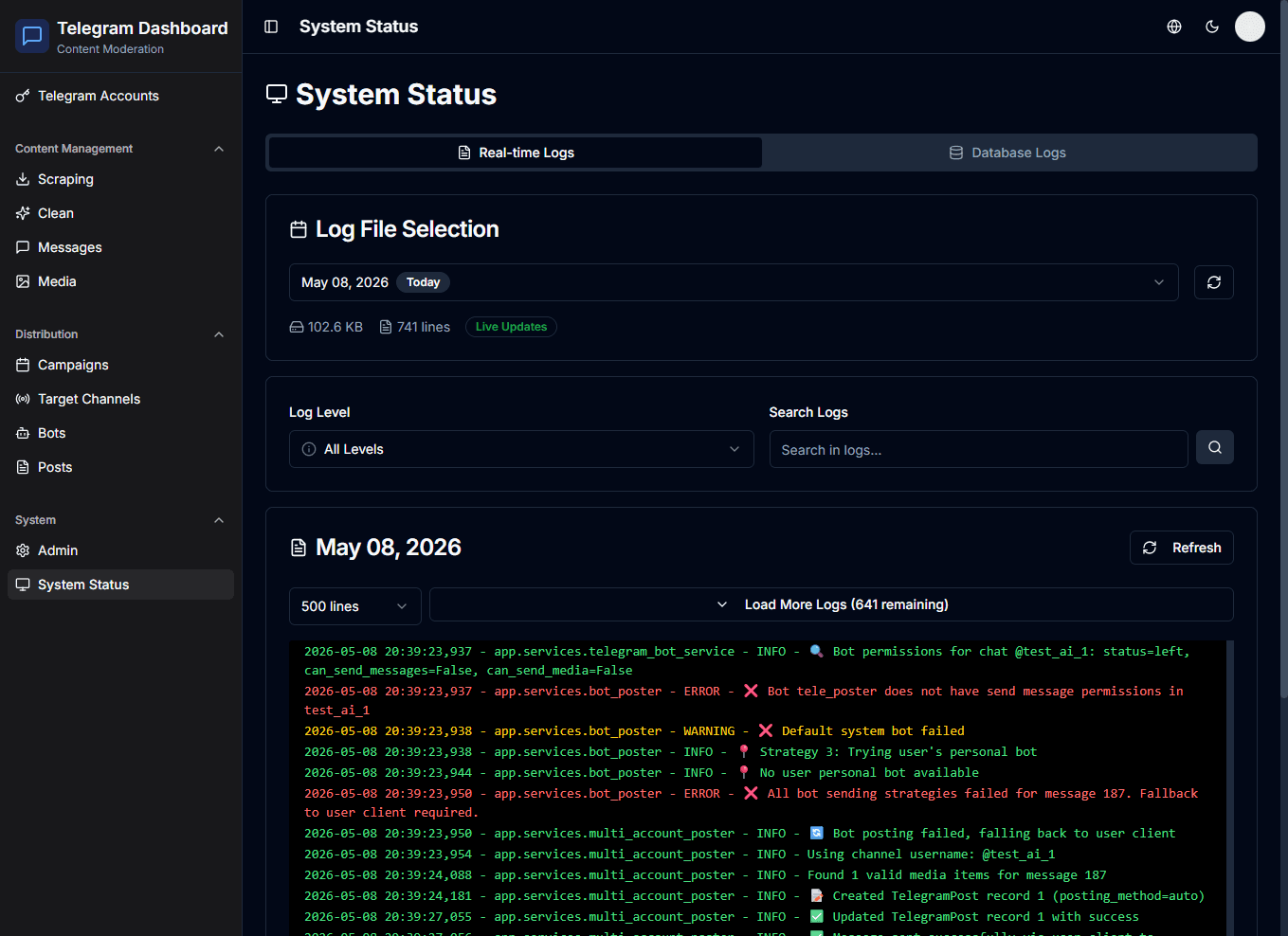1288x936 pixels.
Task: Navigate to Campaigns
Action: [x=120, y=365]
